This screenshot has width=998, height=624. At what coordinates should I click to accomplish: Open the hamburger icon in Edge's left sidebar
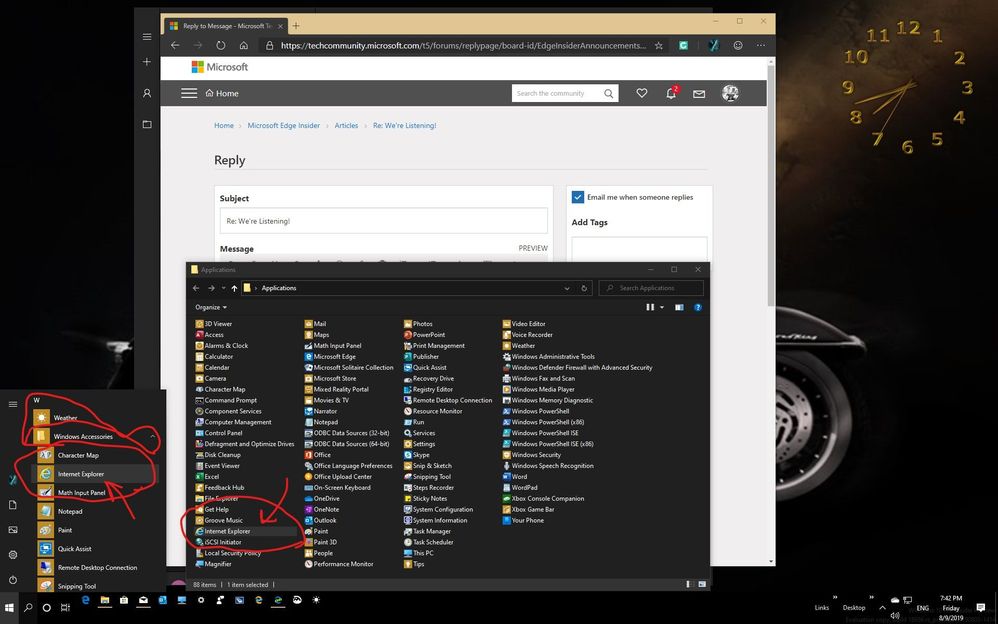tap(147, 37)
